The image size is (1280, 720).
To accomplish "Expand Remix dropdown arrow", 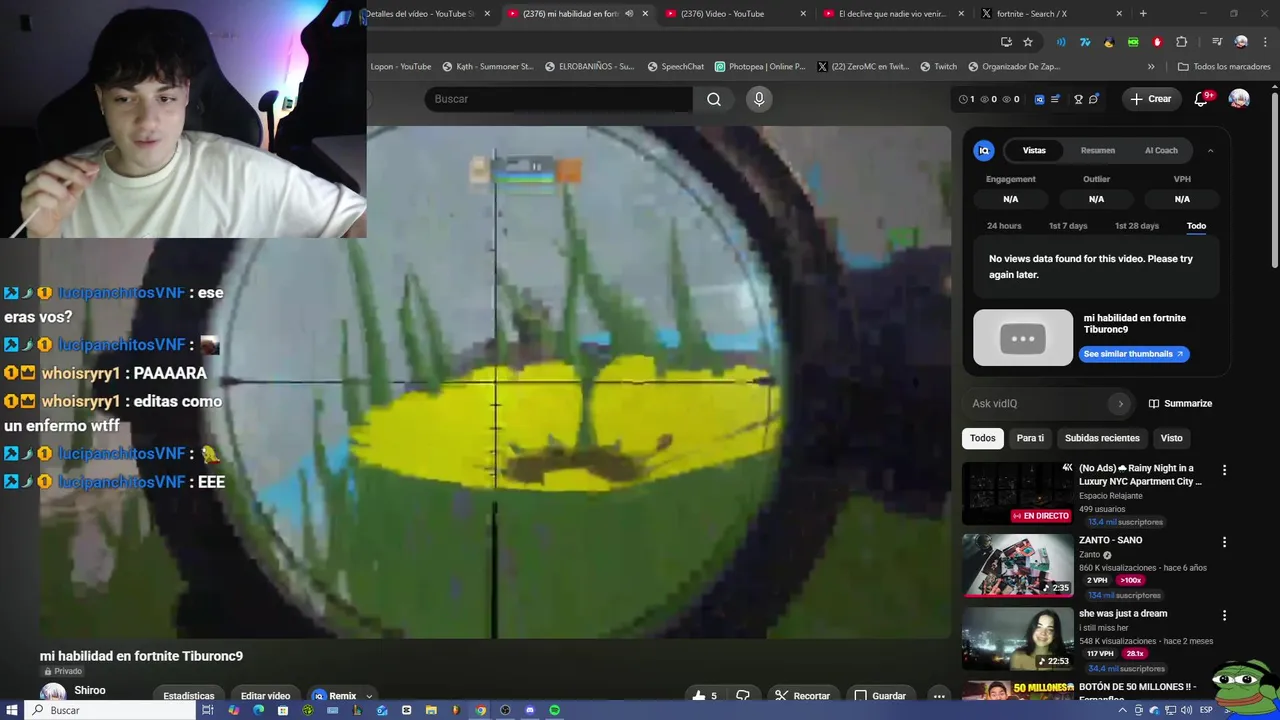I will tap(369, 696).
